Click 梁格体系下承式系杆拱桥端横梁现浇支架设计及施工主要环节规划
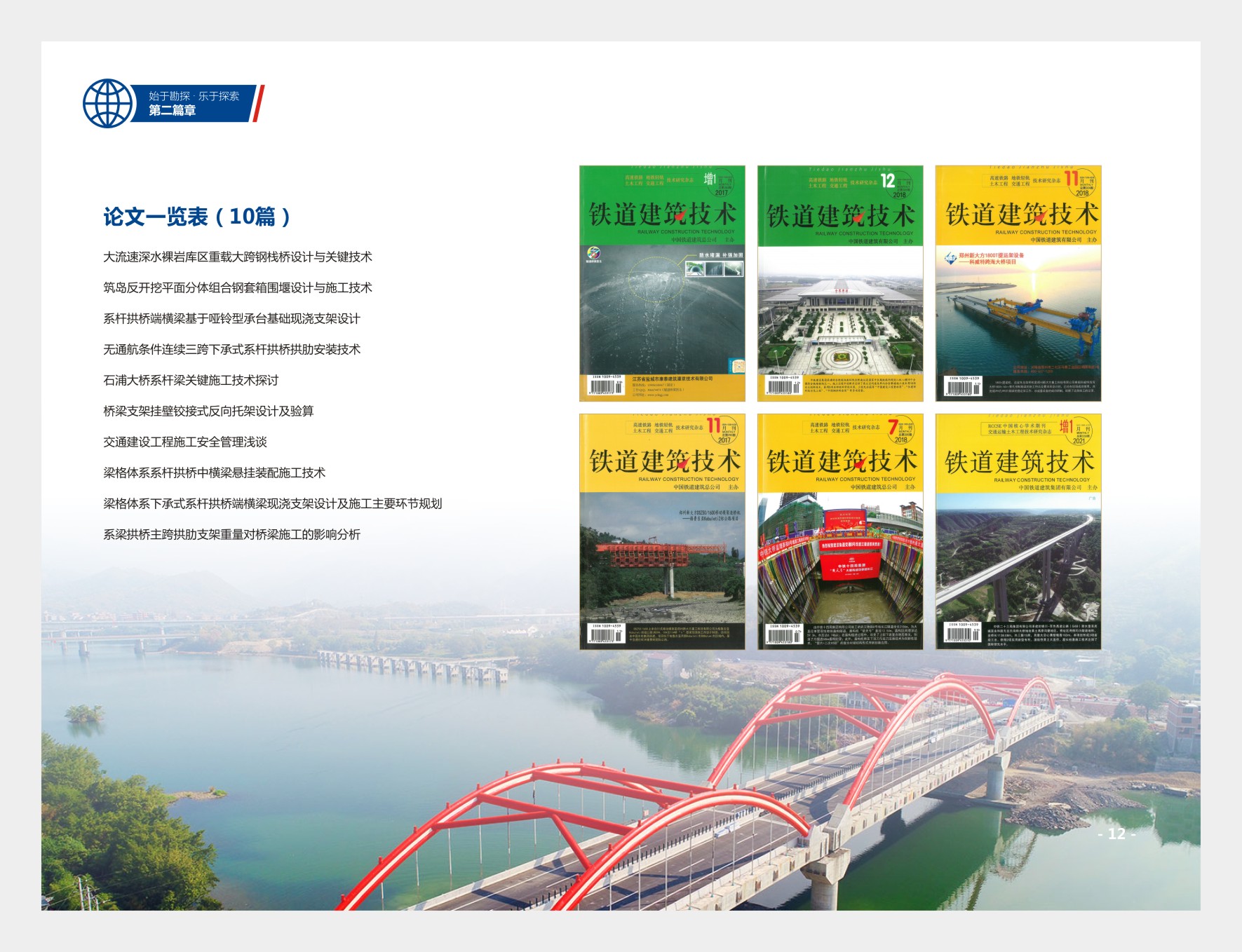The height and width of the screenshot is (952, 1242). [x=272, y=504]
